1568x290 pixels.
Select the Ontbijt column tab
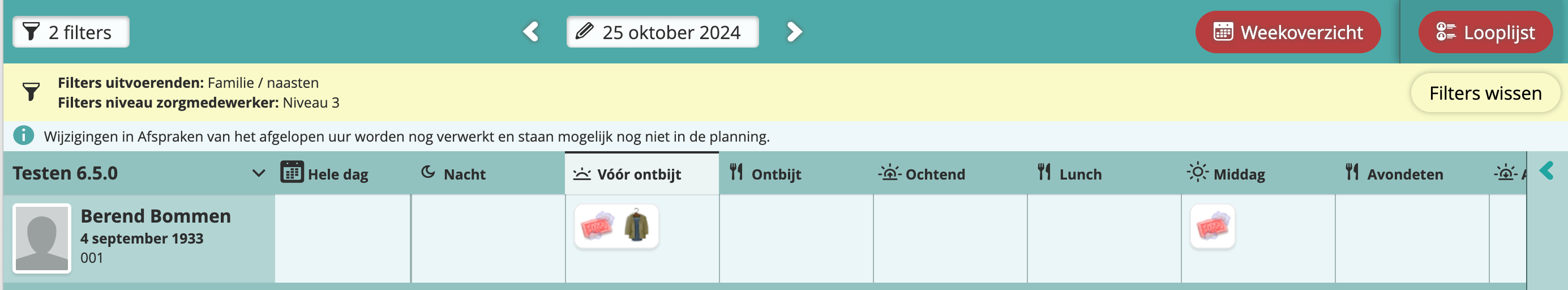(x=766, y=174)
